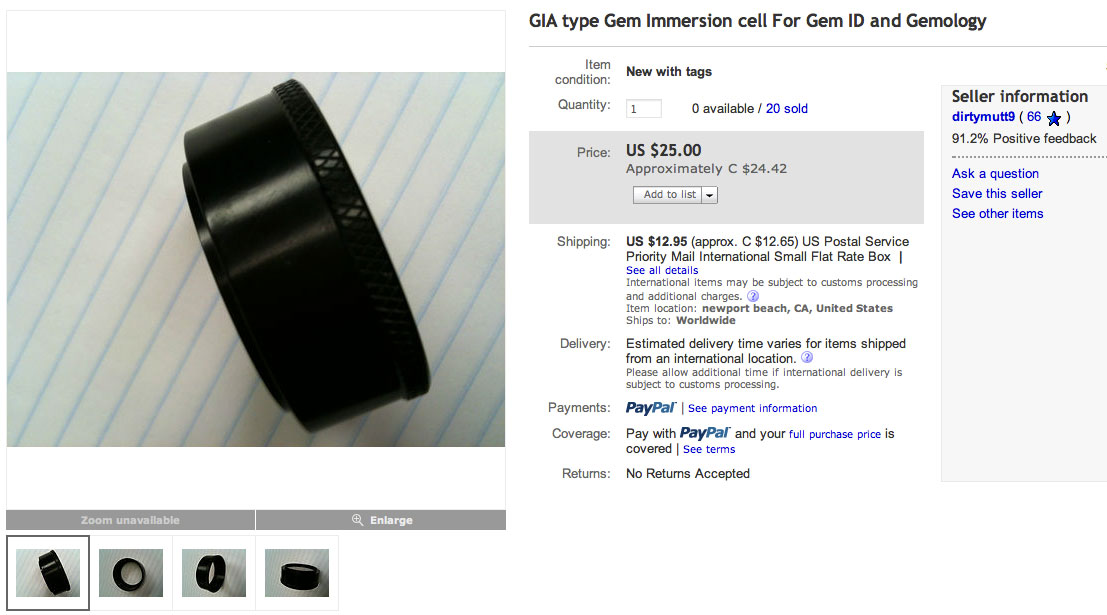
Task: Click the PayPal logo in Coverage row
Action: pos(705,433)
